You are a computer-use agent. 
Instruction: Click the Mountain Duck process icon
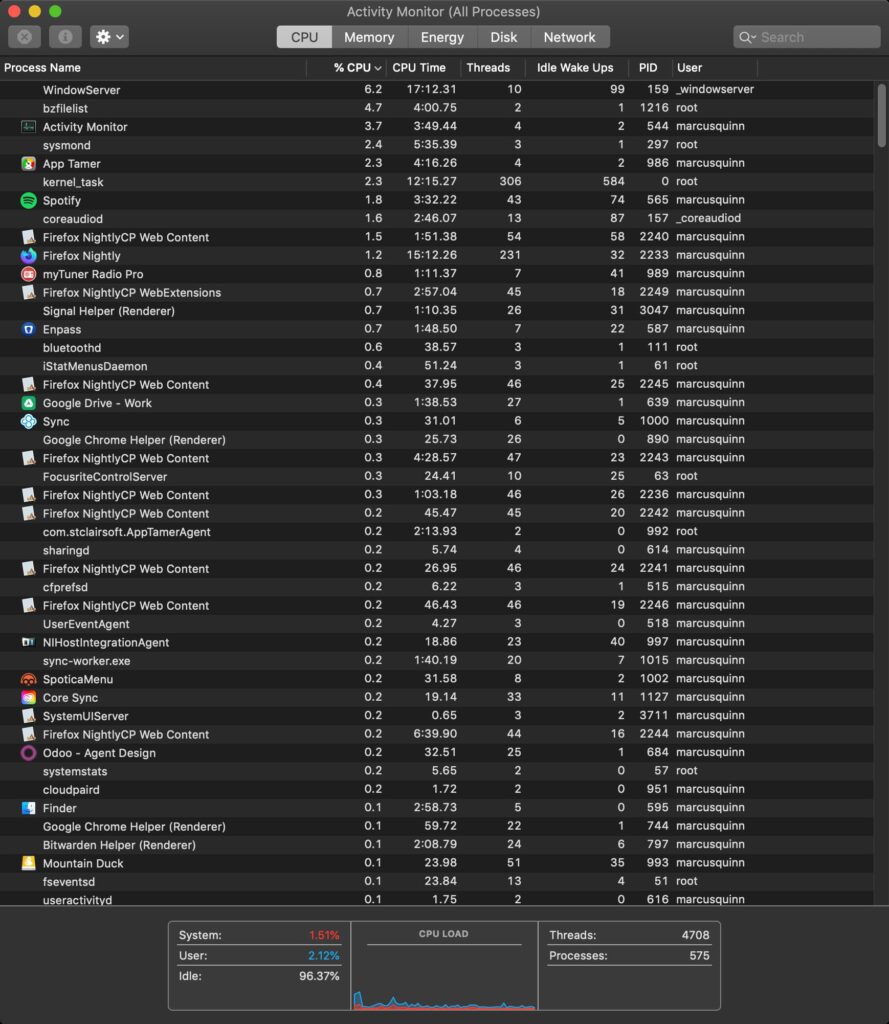click(x=28, y=863)
